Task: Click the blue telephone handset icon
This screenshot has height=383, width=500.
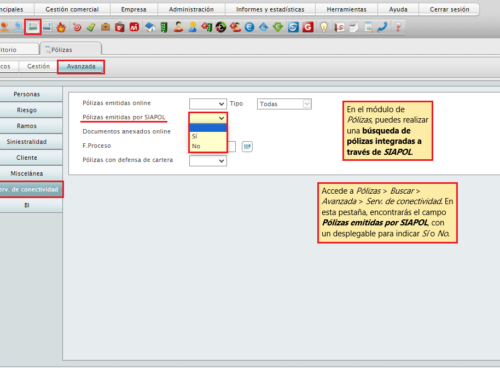Action: [x=382, y=27]
